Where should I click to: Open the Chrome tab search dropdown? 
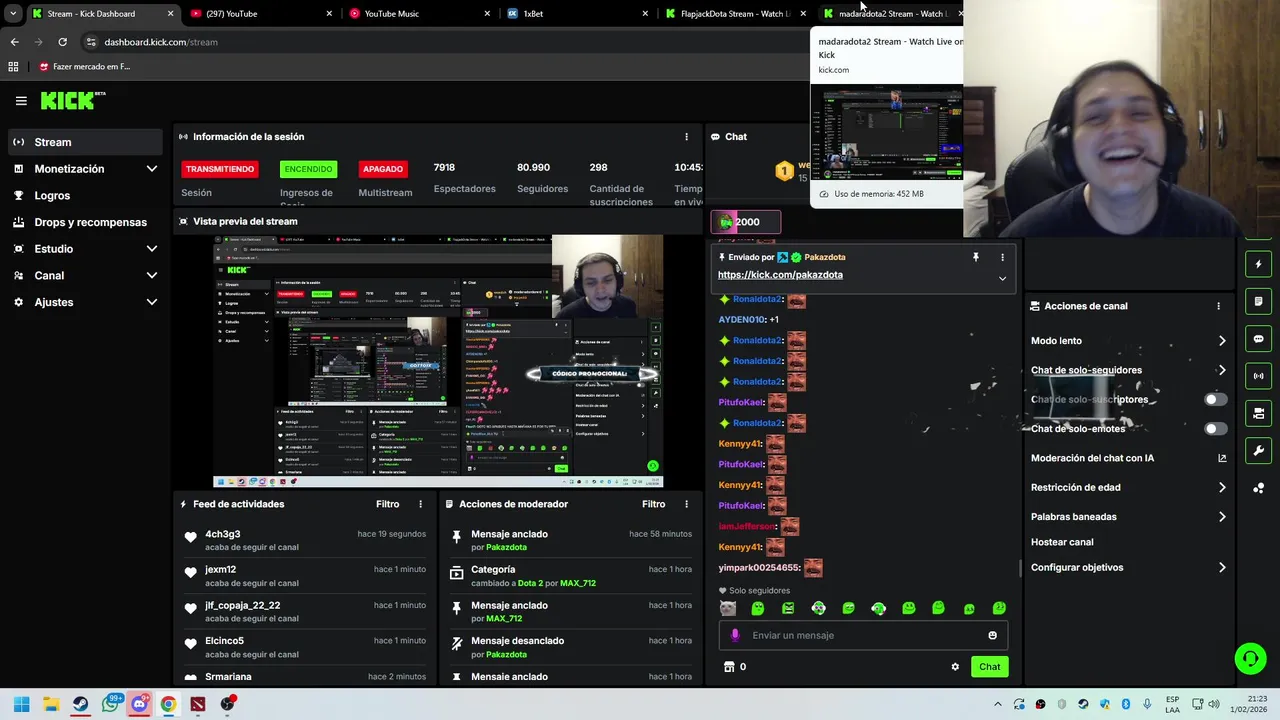point(13,14)
